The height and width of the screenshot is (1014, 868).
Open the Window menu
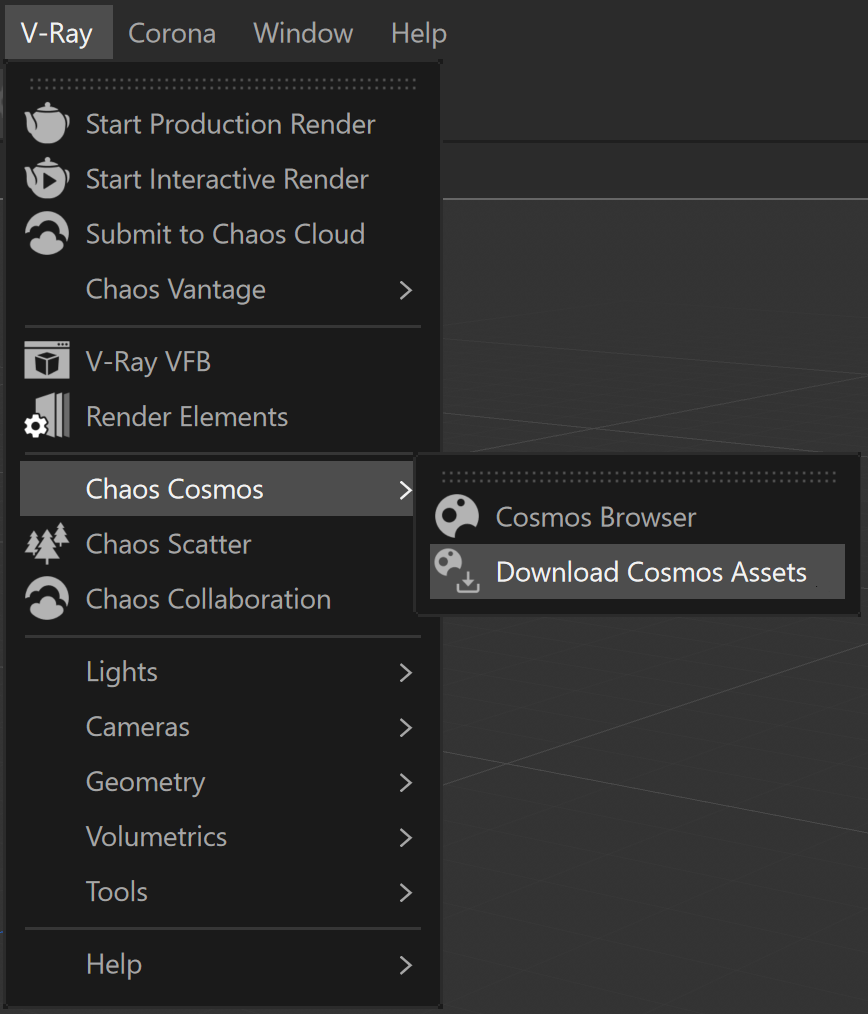(x=303, y=33)
